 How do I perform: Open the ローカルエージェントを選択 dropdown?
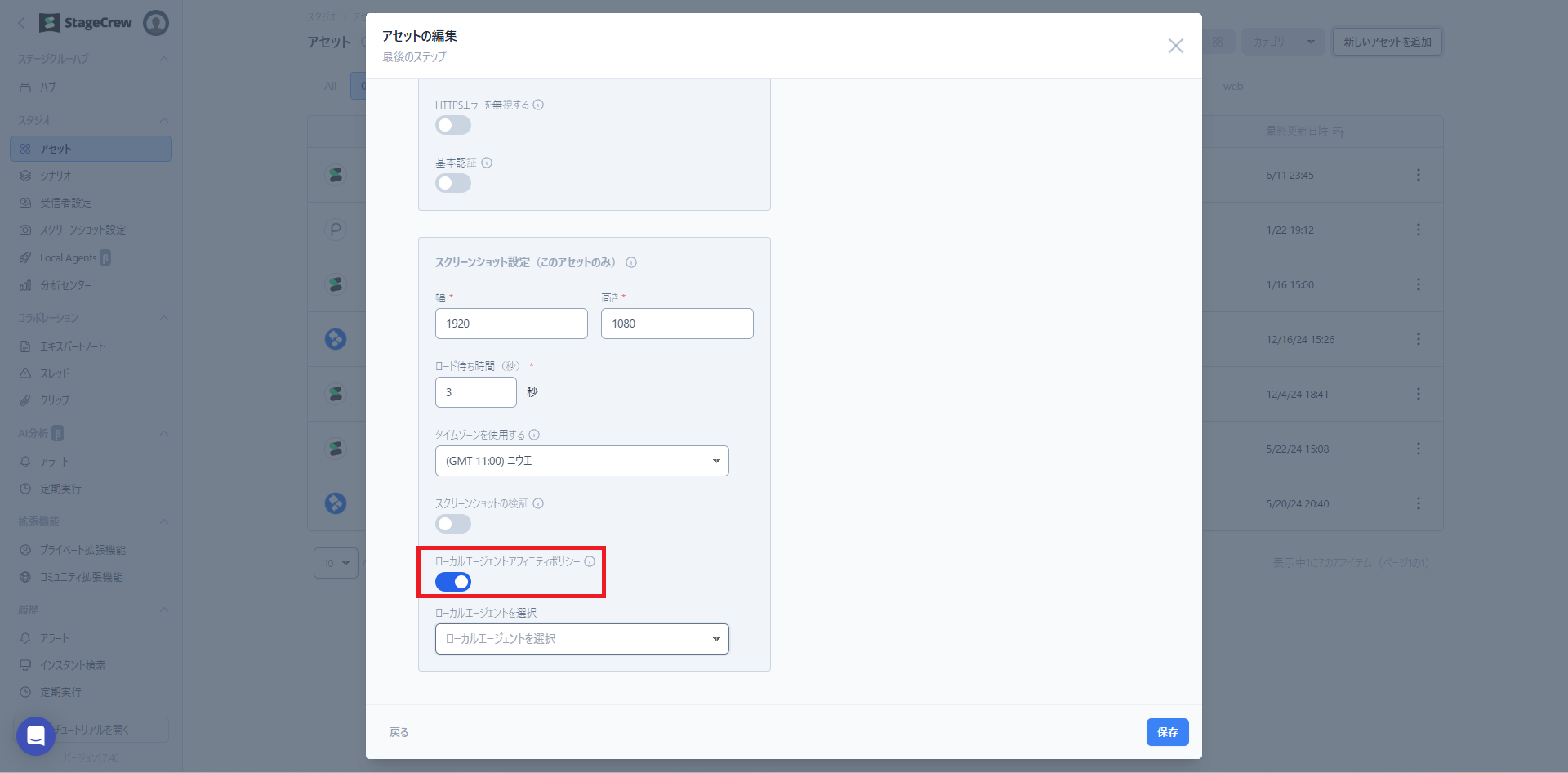point(581,639)
